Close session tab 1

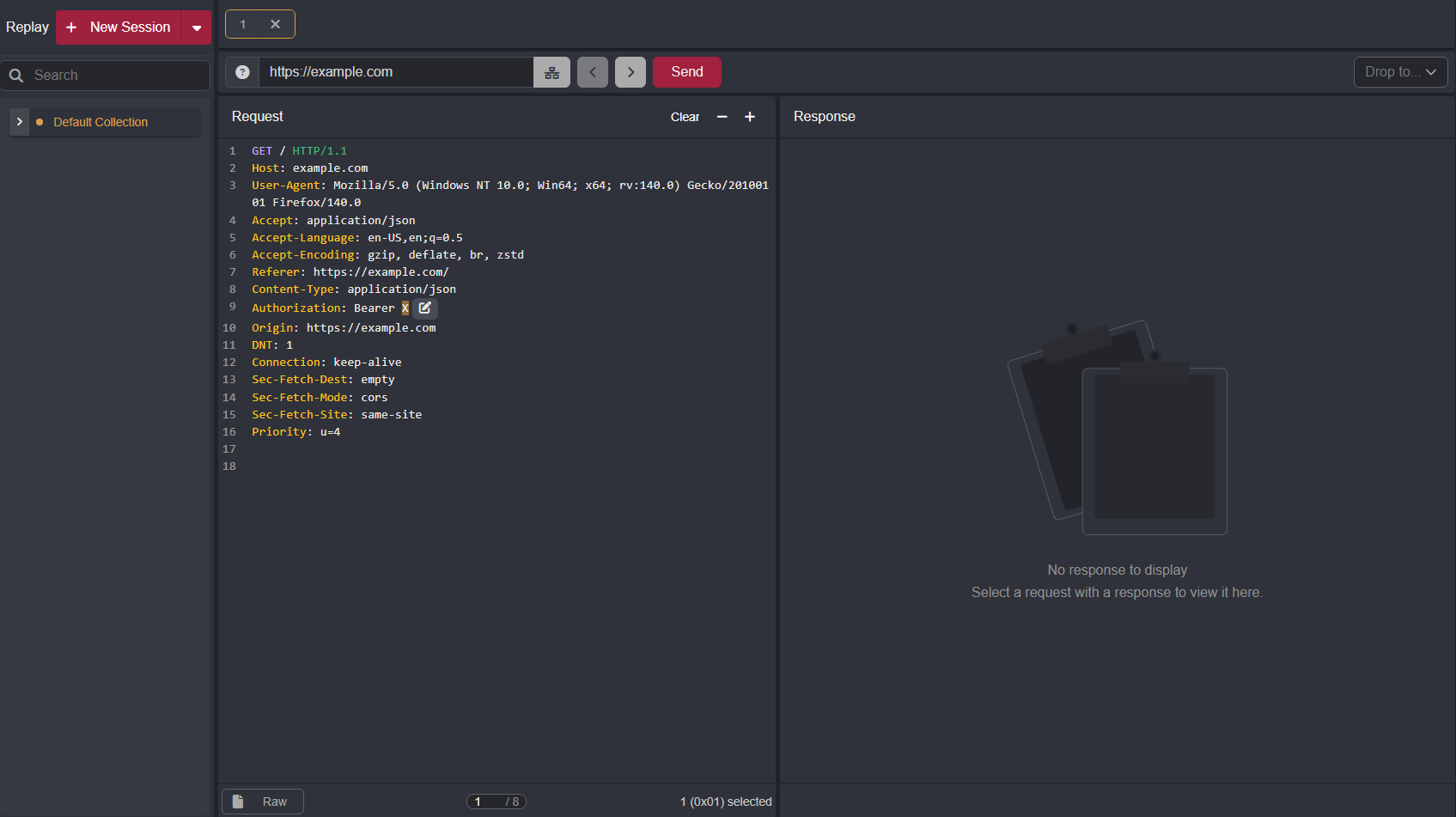click(x=276, y=24)
